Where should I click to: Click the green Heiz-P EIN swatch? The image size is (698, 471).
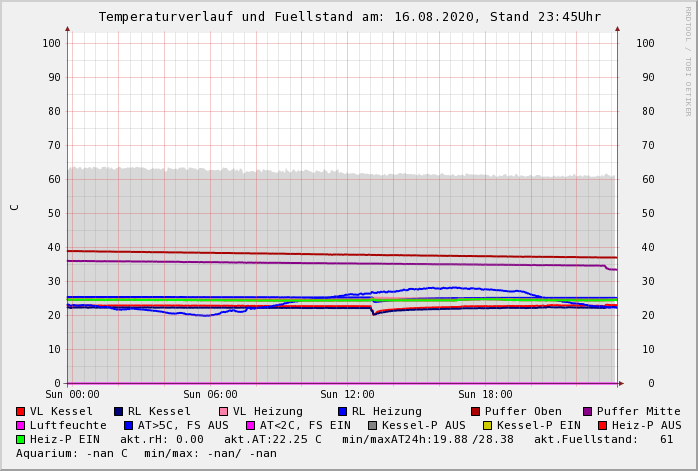tap(20, 440)
